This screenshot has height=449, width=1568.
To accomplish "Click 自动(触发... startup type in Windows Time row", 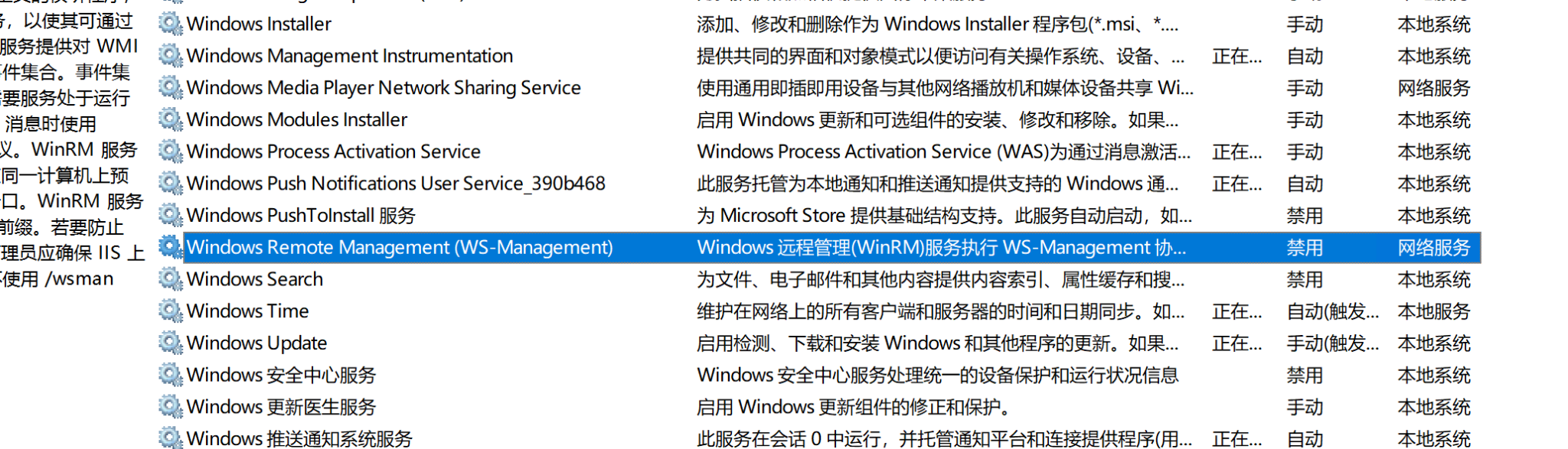I will (1332, 312).
